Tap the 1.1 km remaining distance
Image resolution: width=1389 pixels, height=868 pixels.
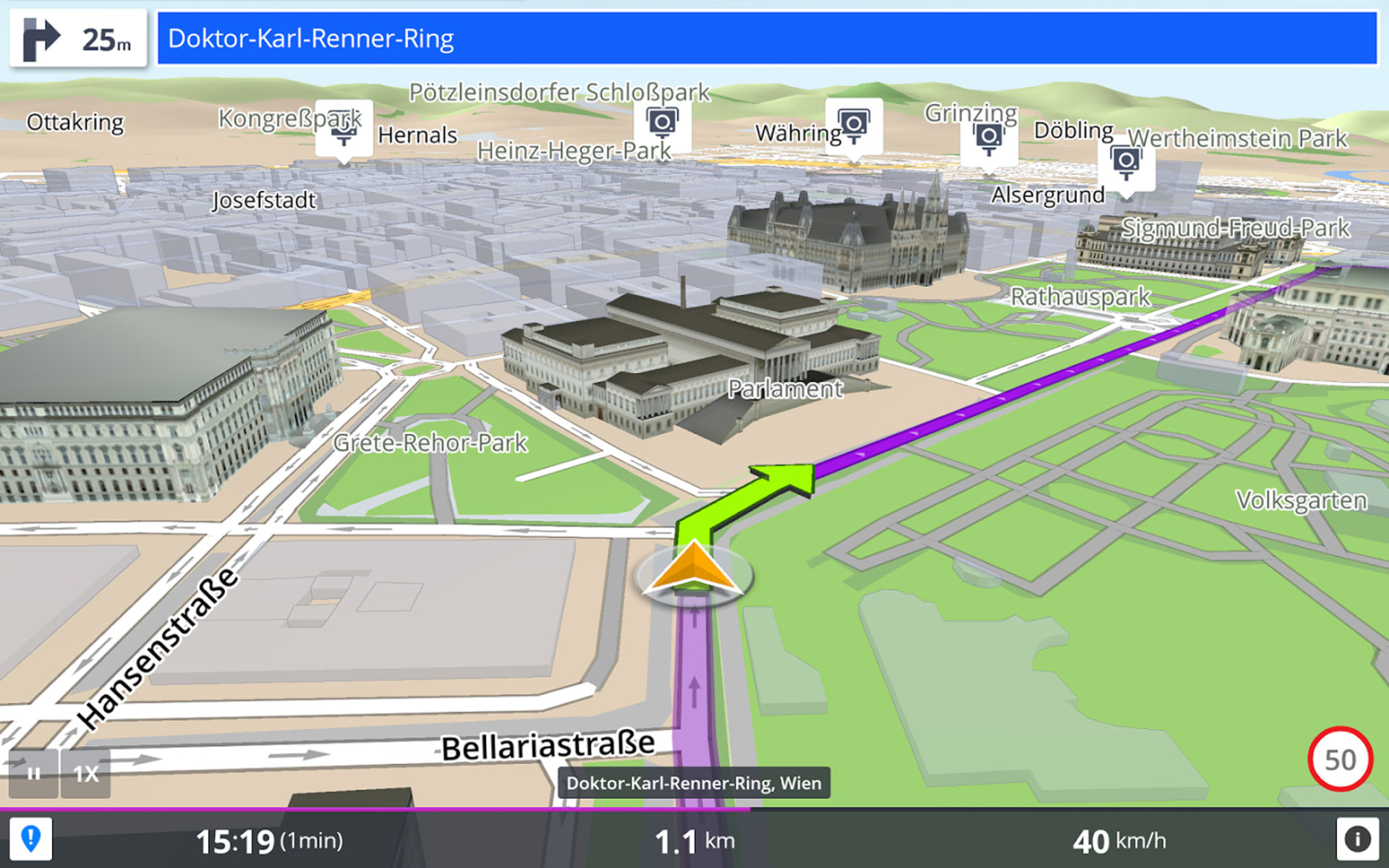click(694, 841)
